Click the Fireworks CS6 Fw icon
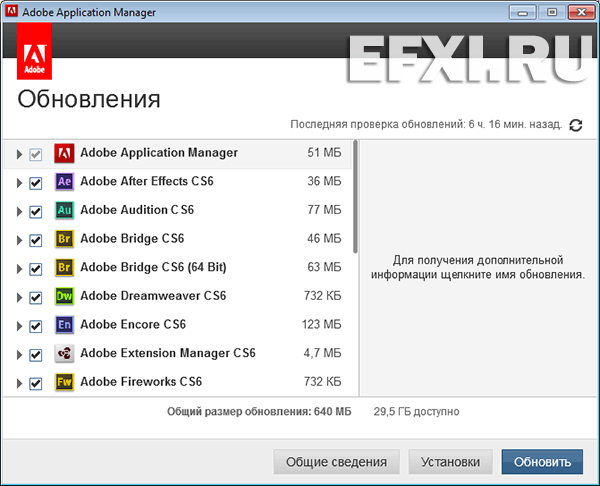 [x=64, y=382]
